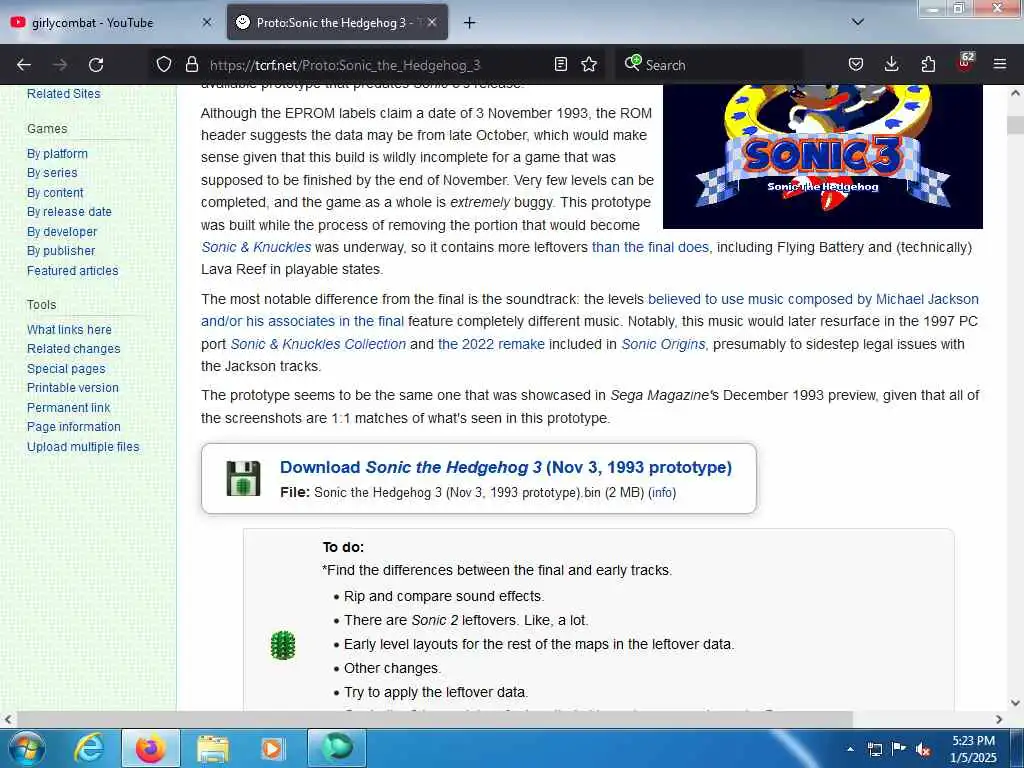Open the Sonic Origins link
Viewport: 1024px width, 768px height.
click(663, 344)
